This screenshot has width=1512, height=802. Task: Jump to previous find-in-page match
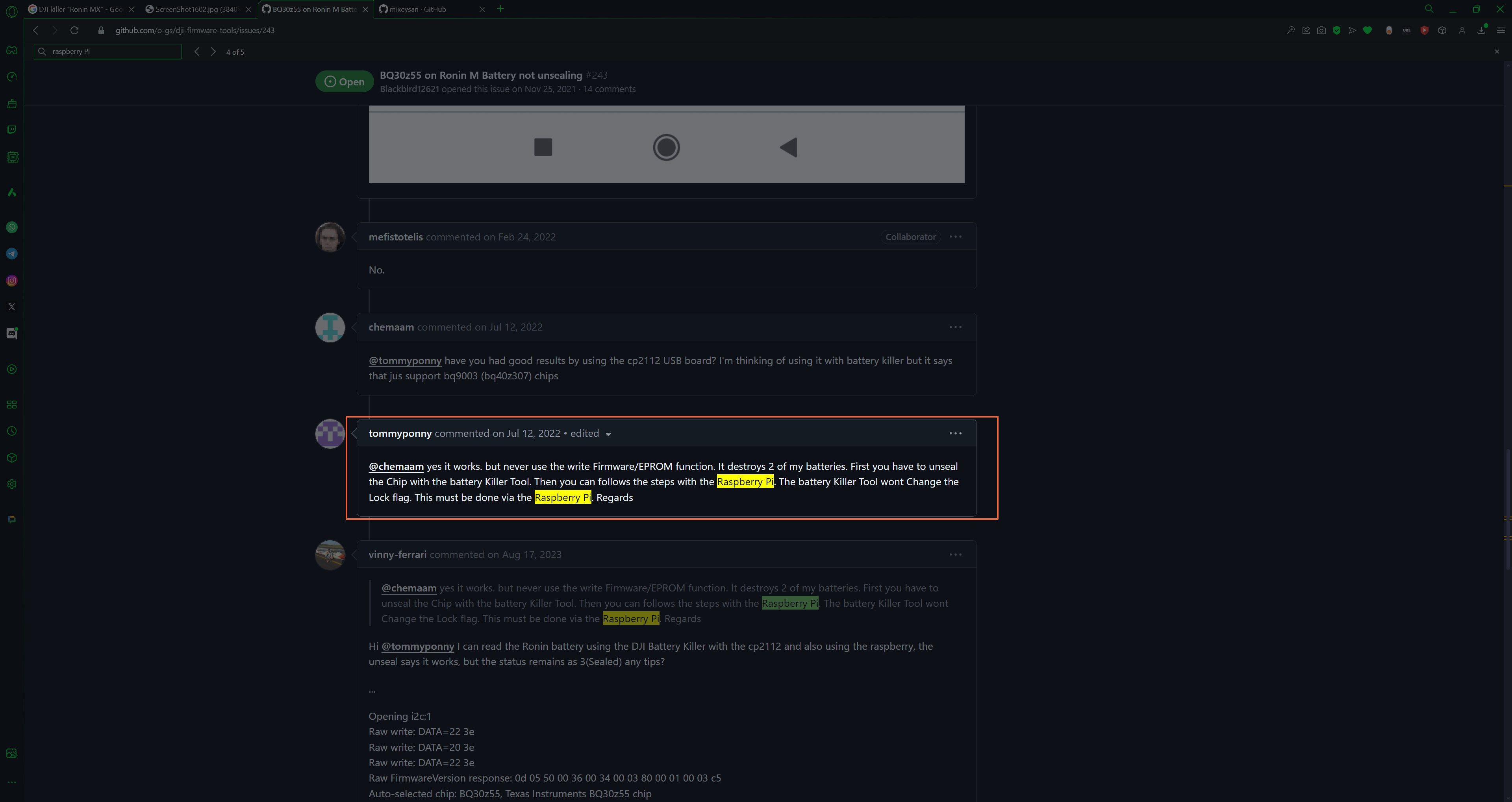[197, 52]
